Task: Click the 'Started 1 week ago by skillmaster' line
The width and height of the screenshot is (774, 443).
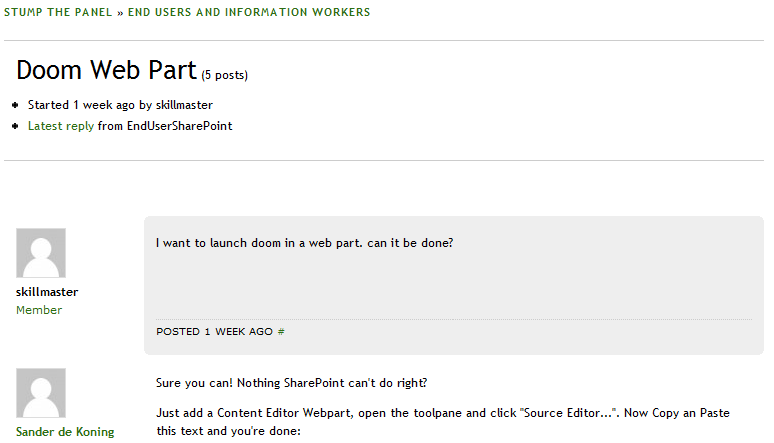Action: (x=120, y=104)
